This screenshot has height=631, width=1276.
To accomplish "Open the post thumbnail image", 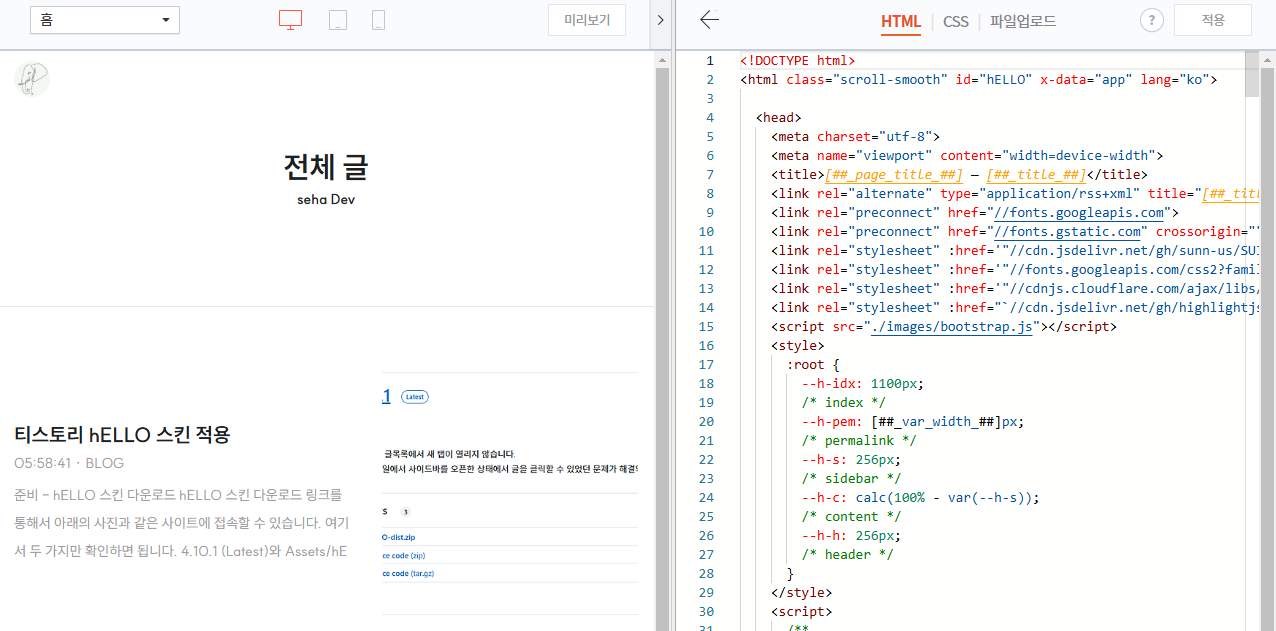I will [510, 493].
